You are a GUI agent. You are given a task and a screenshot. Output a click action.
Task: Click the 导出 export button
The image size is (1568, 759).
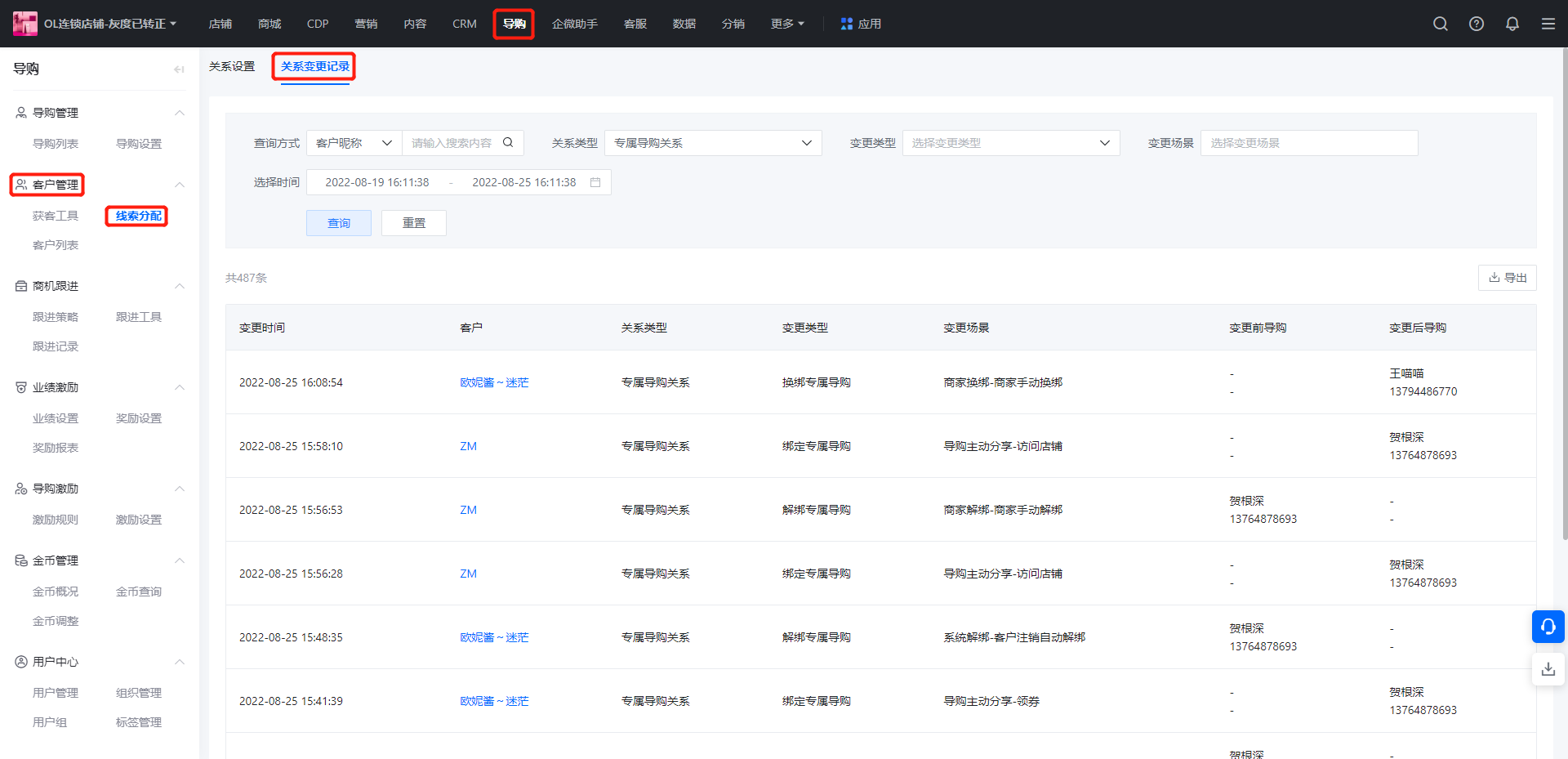(x=1507, y=278)
